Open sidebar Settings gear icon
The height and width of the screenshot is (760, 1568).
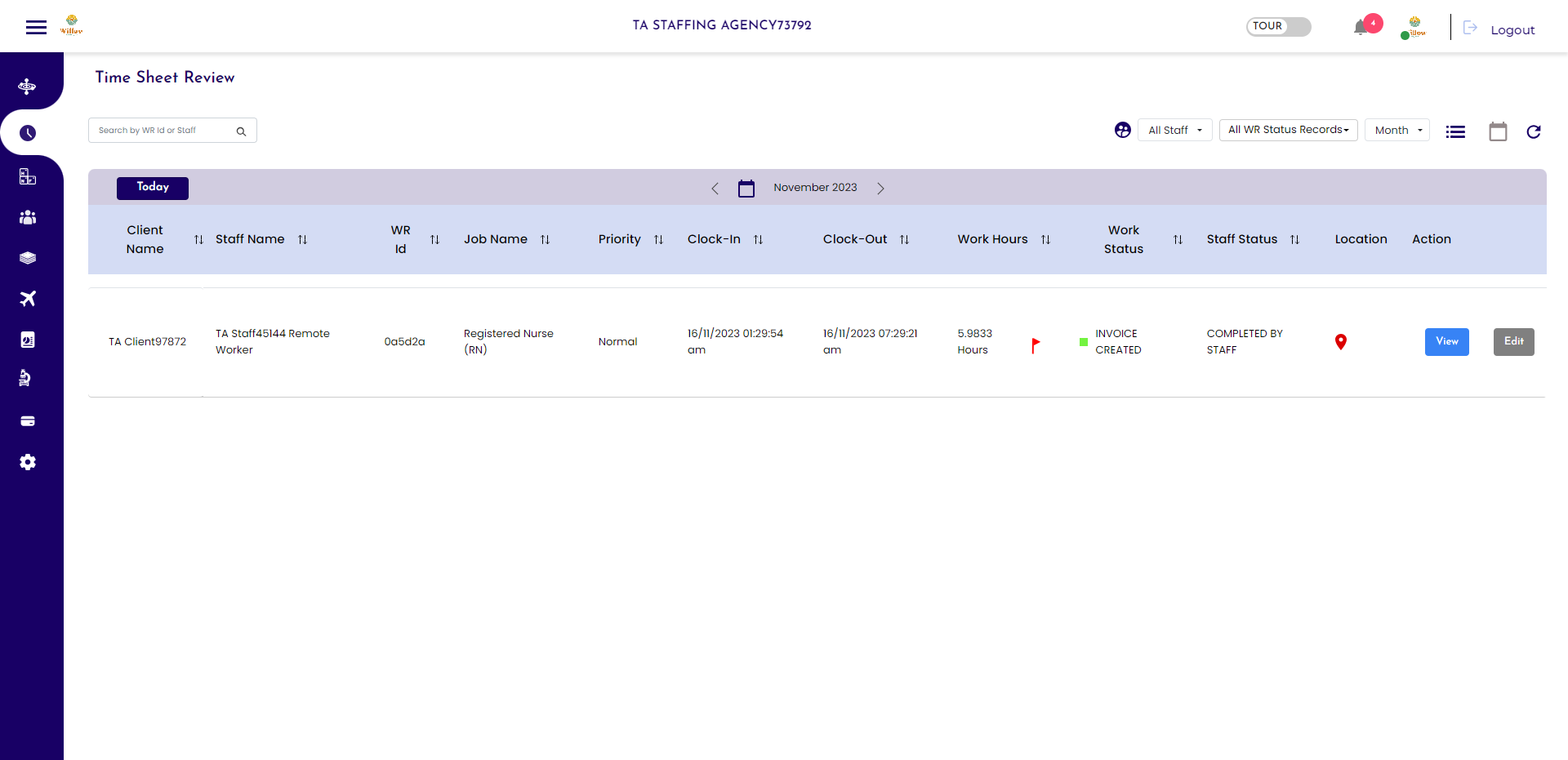[x=28, y=462]
